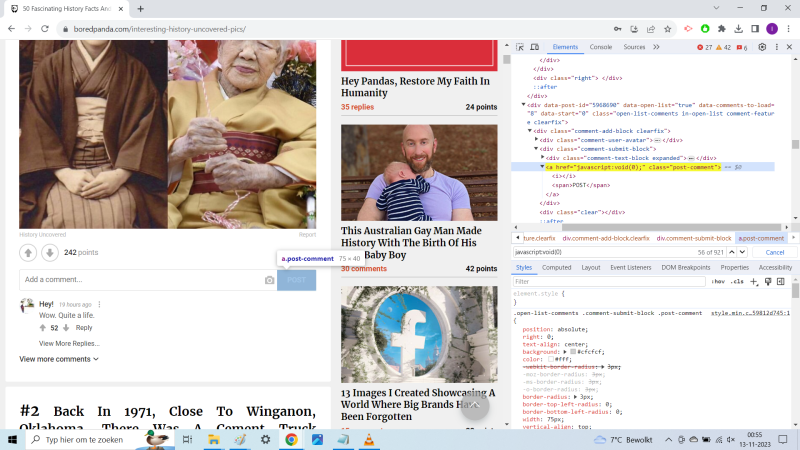The width and height of the screenshot is (800, 450).
Task: Open the DevTools three-dot customize menu
Action: pyautogui.click(x=777, y=47)
